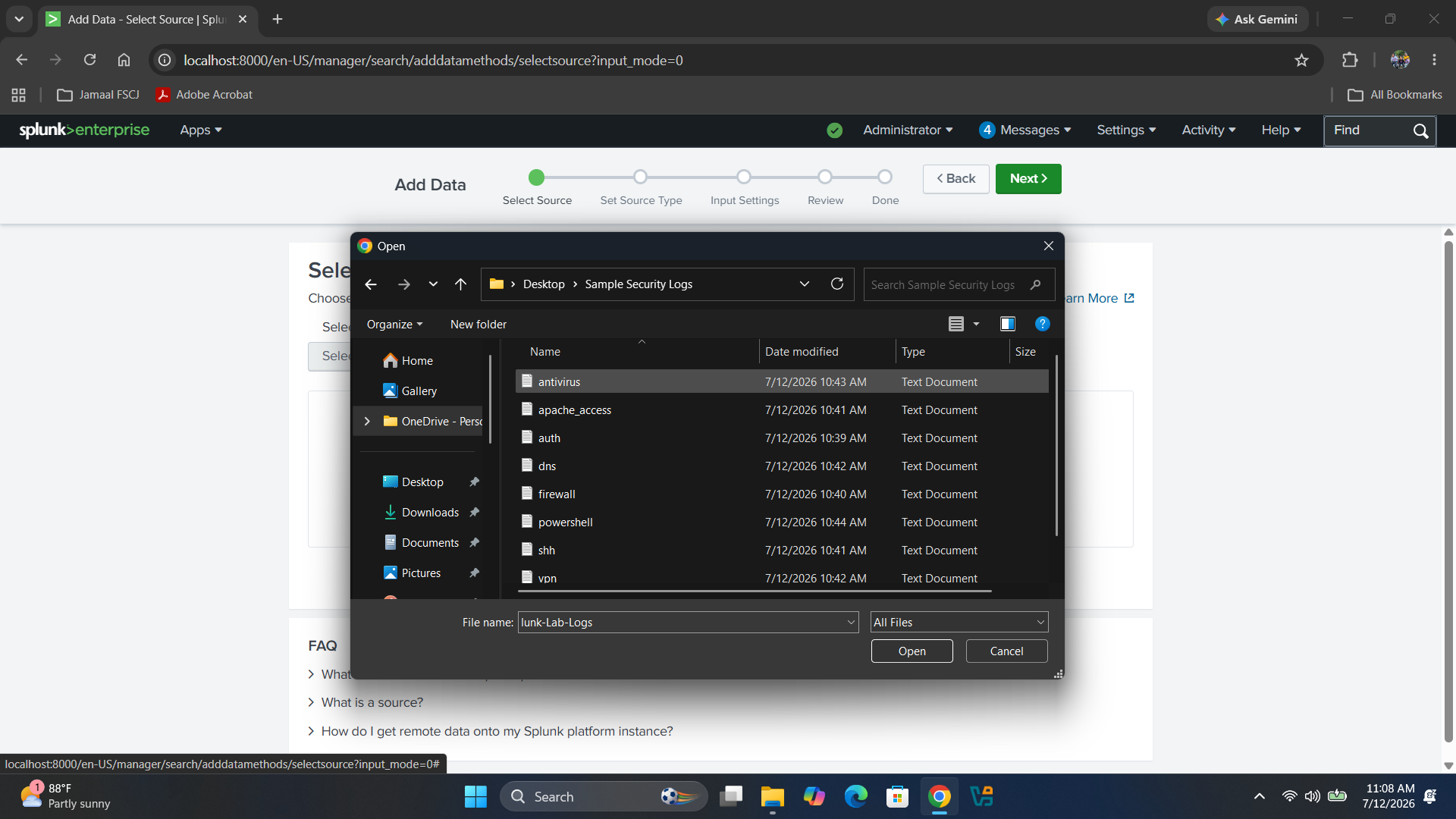Open dialog help question mark icon
The width and height of the screenshot is (1456, 819).
[1043, 324]
